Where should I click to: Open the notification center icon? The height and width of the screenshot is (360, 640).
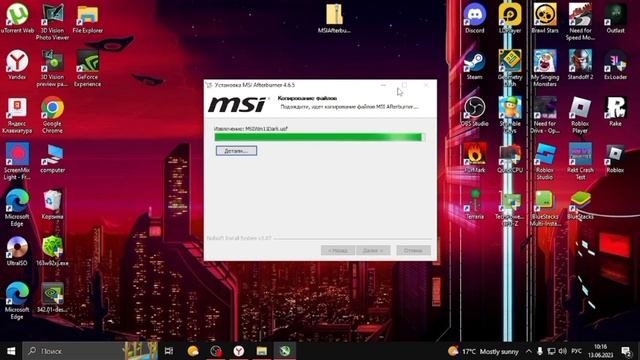pos(626,351)
